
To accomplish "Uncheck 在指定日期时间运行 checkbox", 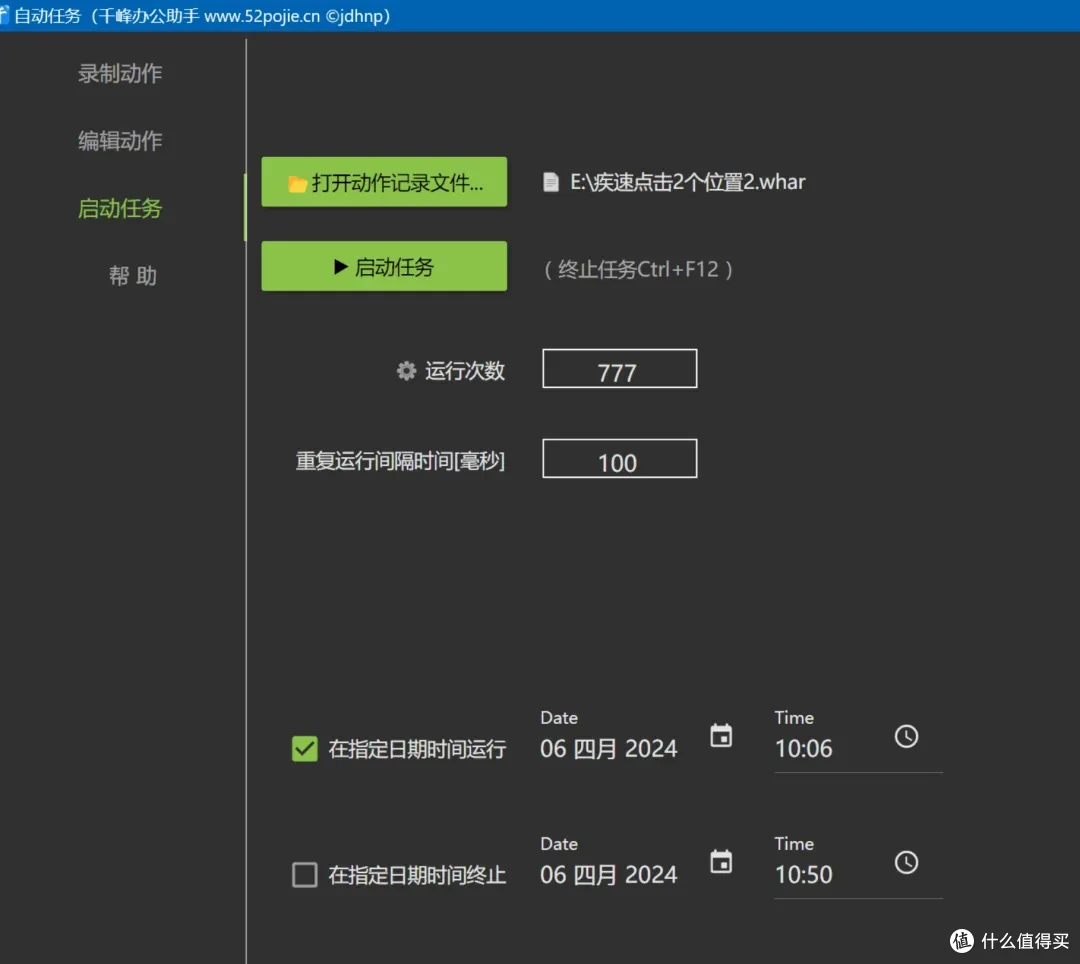I will (x=305, y=748).
